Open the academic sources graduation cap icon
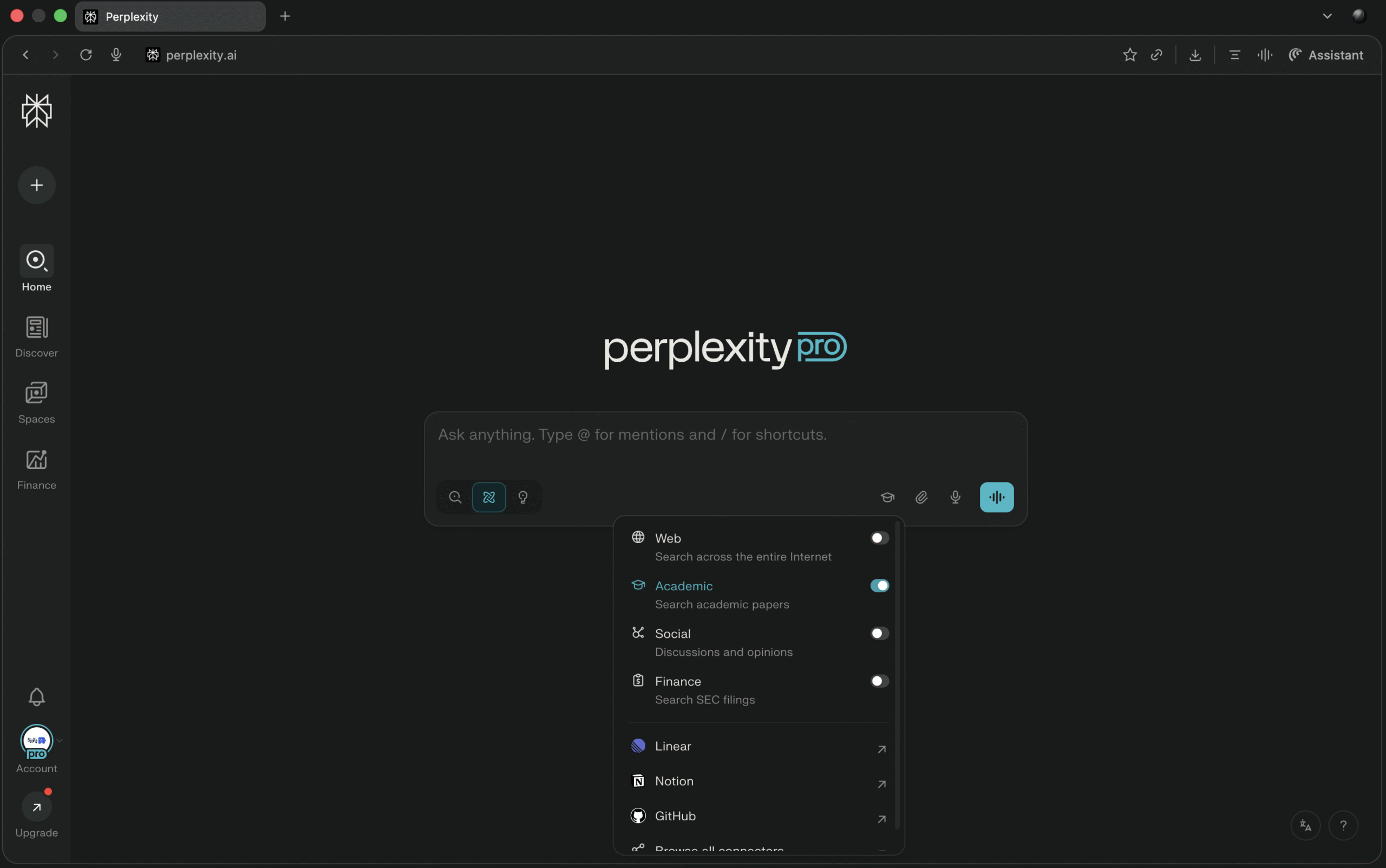The image size is (1386, 868). (x=887, y=497)
